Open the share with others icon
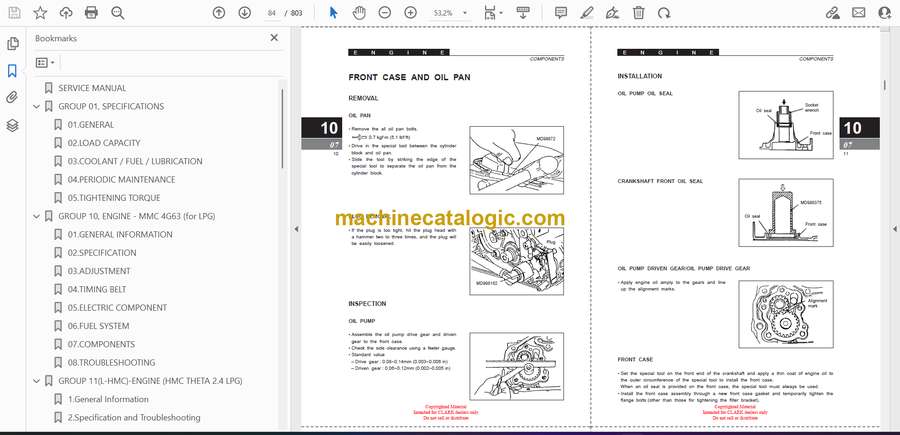The height and width of the screenshot is (435, 900). (885, 13)
